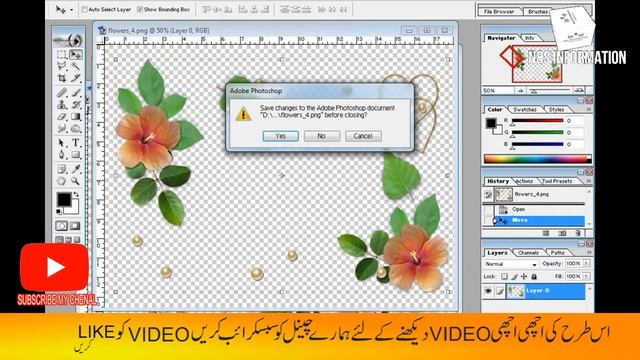Switch to the Styles tab
Screen dimensions: 640x360
point(556,109)
